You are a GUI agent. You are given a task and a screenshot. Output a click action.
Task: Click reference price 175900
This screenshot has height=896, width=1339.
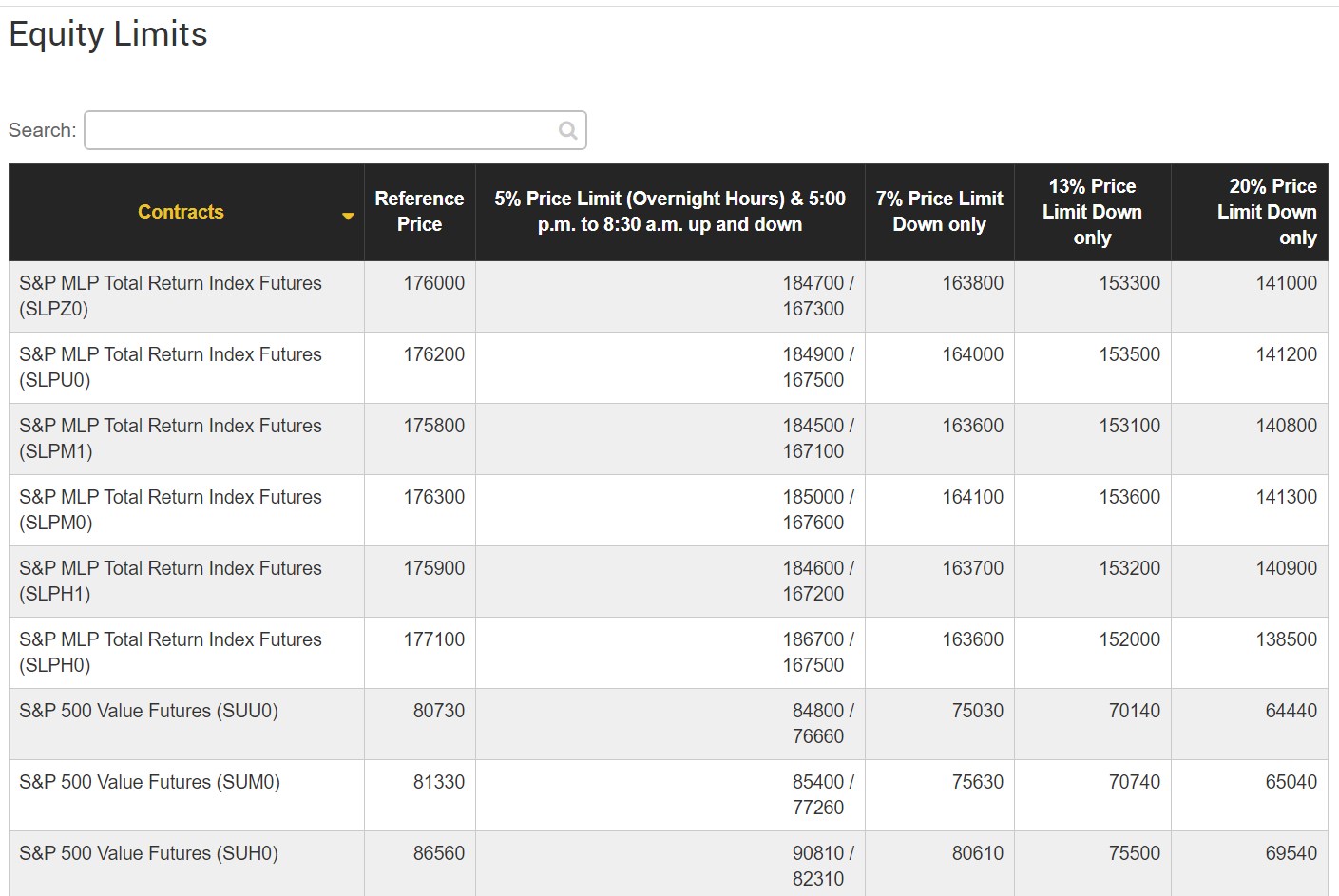click(434, 568)
